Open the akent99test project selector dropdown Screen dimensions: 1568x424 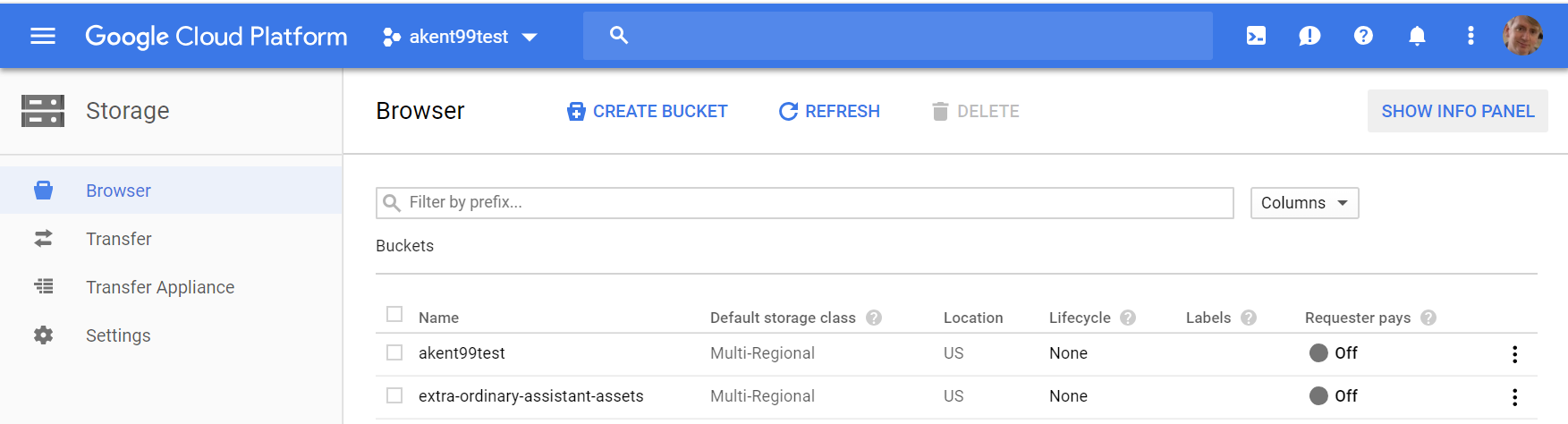pyautogui.click(x=460, y=37)
